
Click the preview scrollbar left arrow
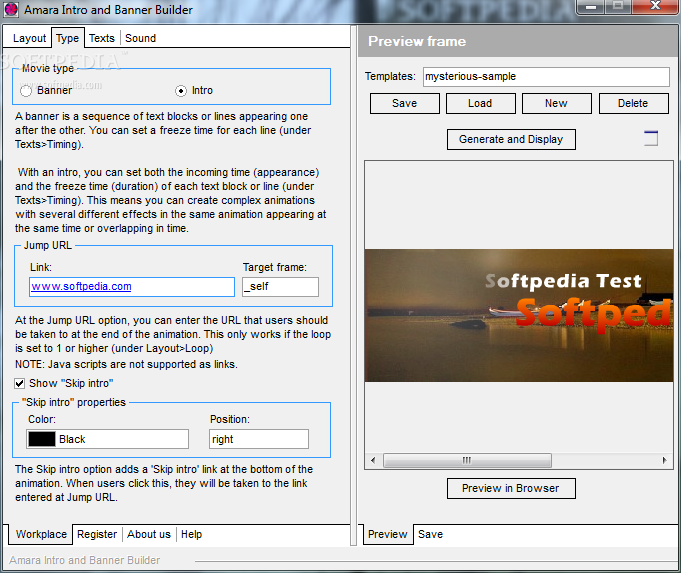pyautogui.click(x=373, y=460)
